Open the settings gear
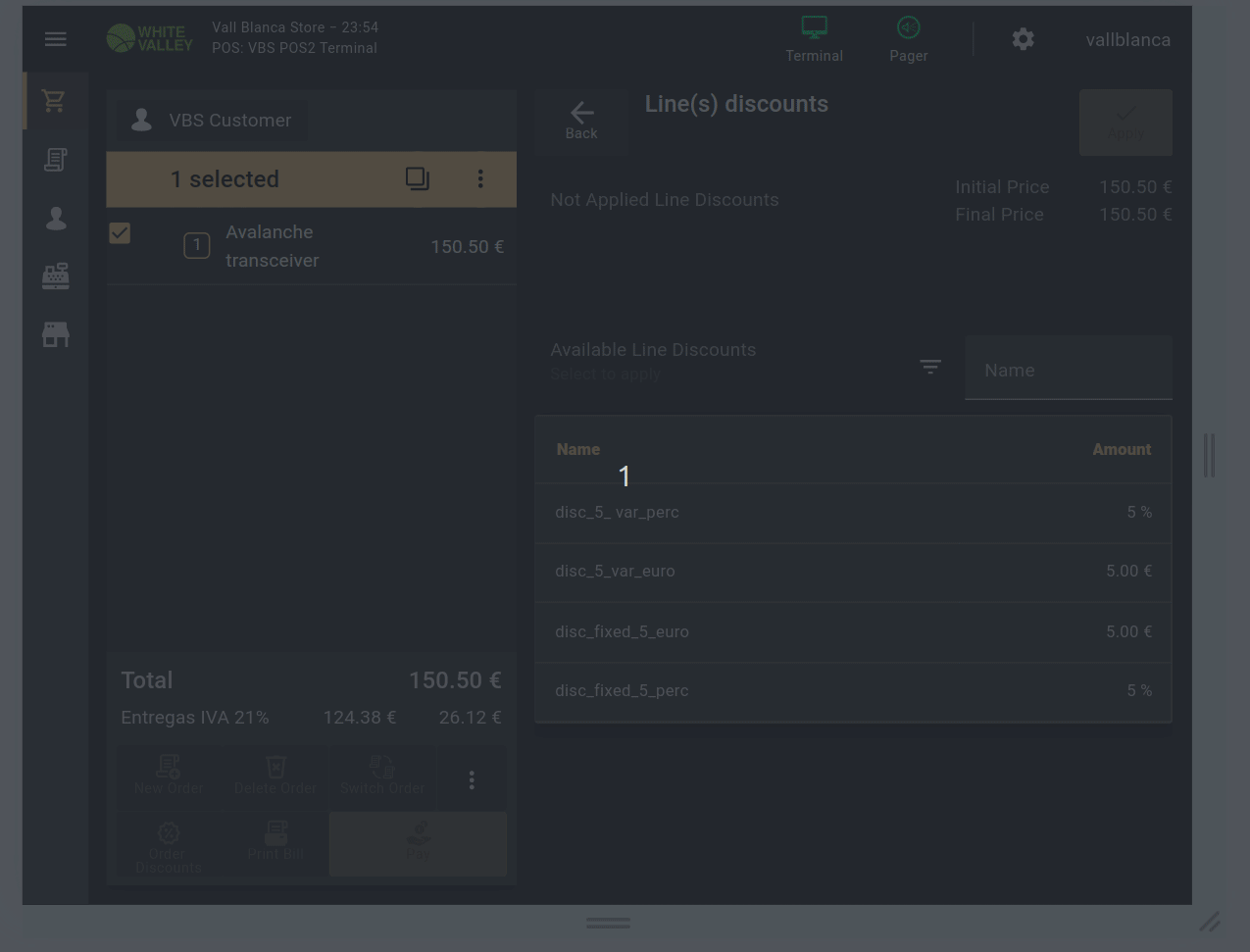Screen dimensions: 1250x952 1023,39
